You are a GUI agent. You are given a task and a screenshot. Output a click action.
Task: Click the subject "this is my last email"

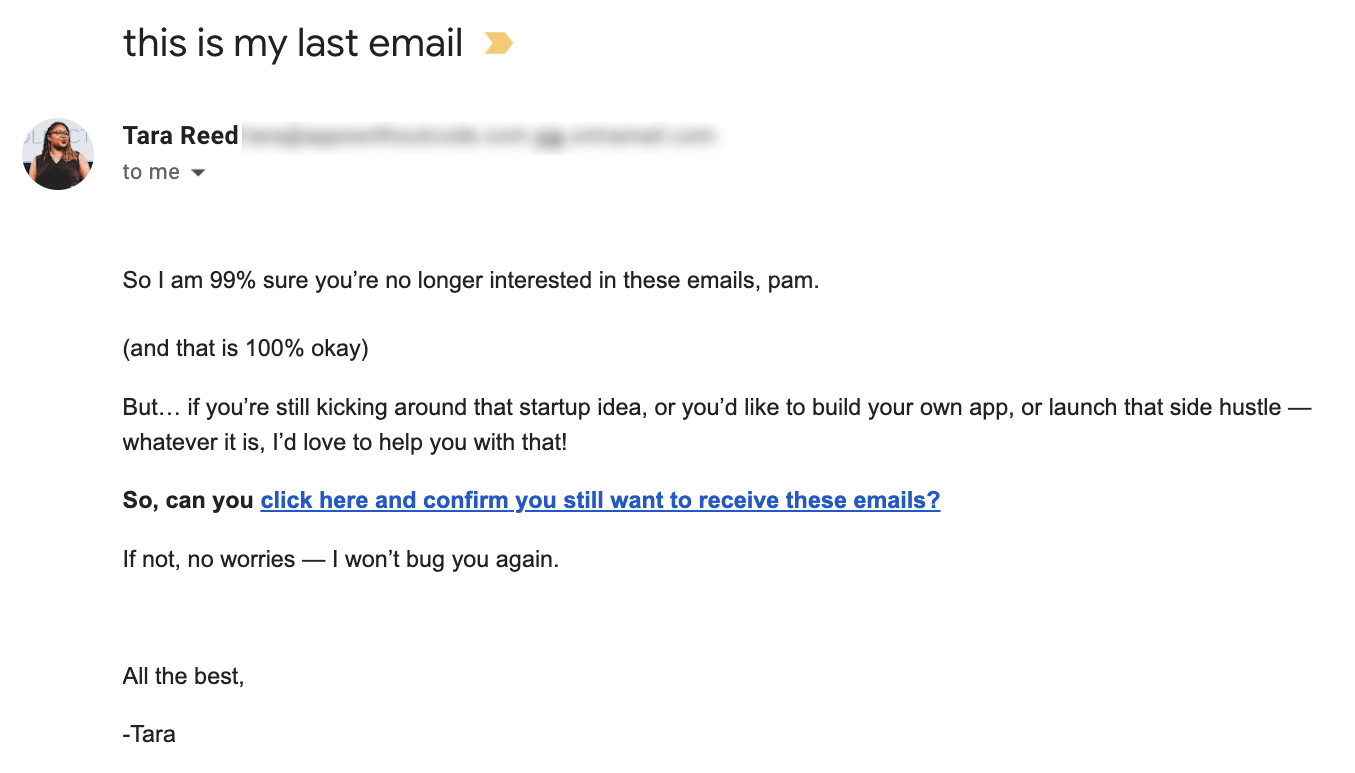click(x=292, y=42)
